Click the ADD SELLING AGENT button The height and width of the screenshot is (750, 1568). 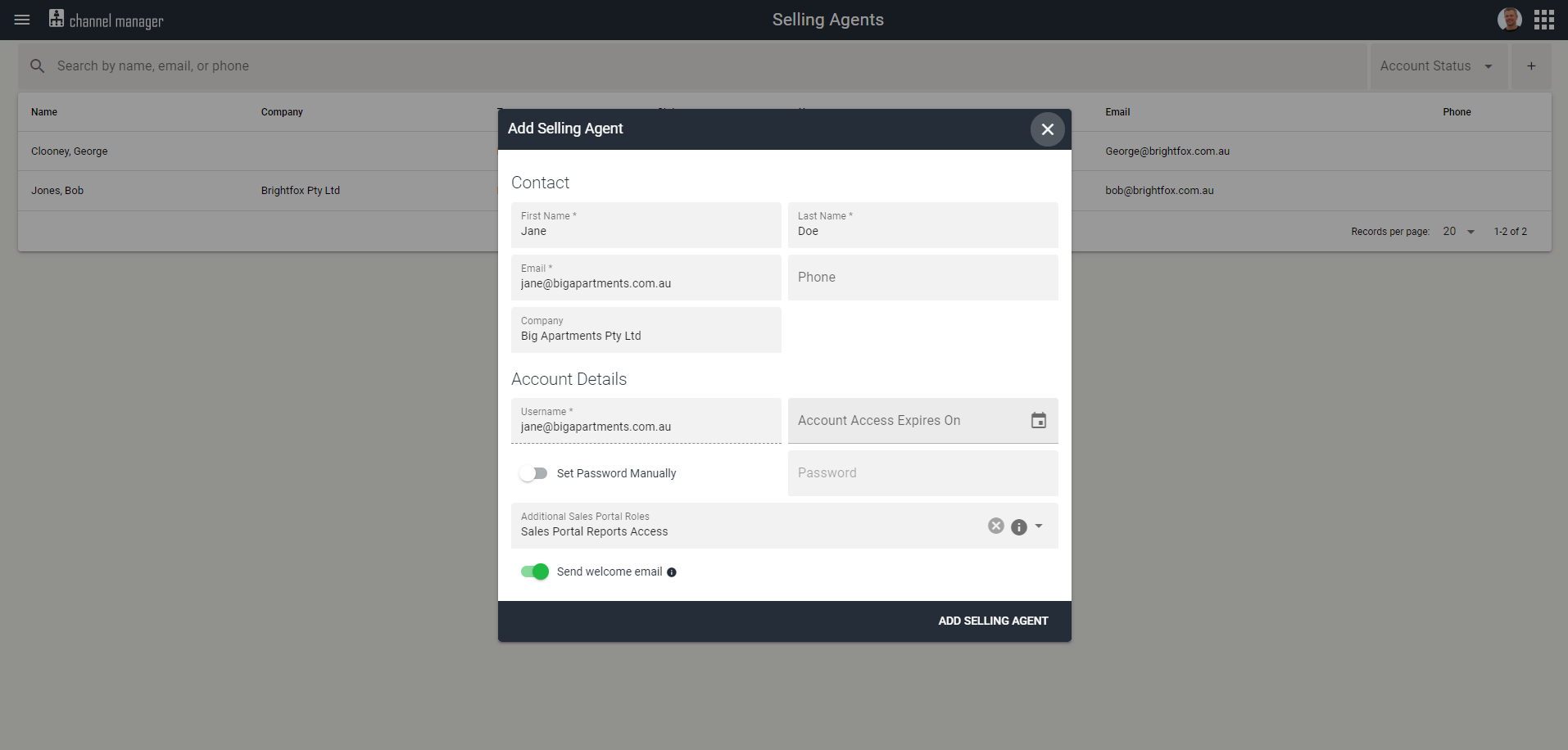993,621
